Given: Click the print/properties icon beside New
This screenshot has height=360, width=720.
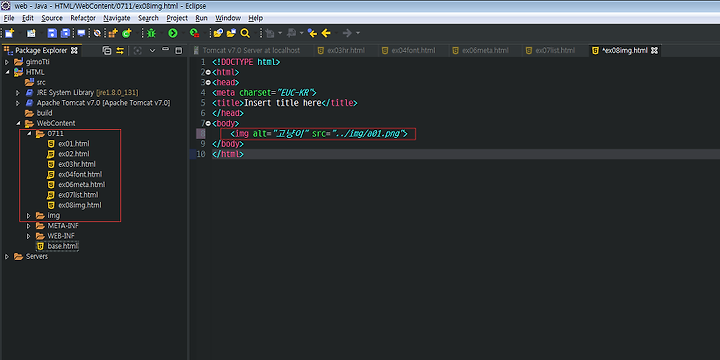Looking at the screenshot, I should coord(31,33).
